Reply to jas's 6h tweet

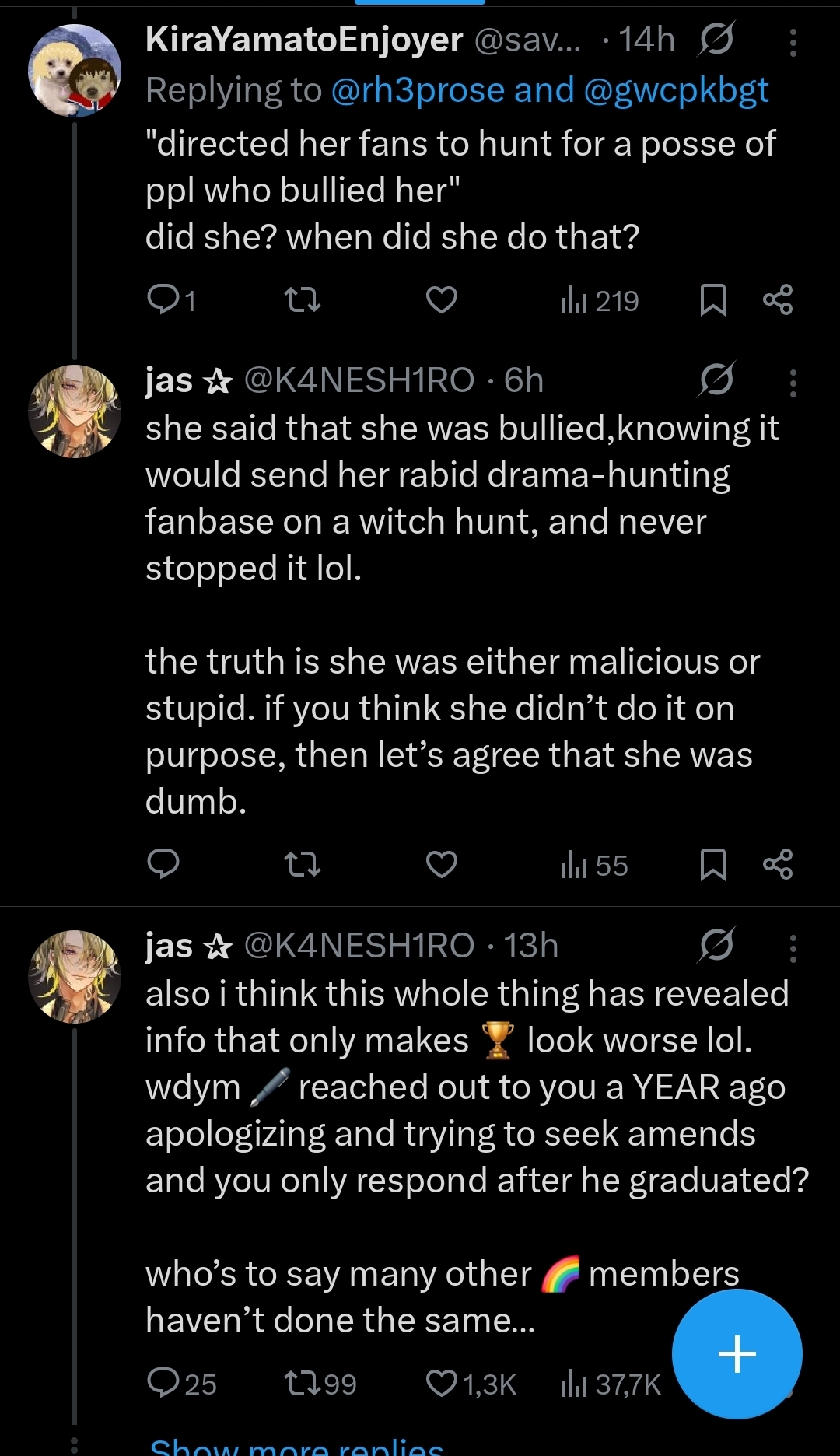[163, 864]
